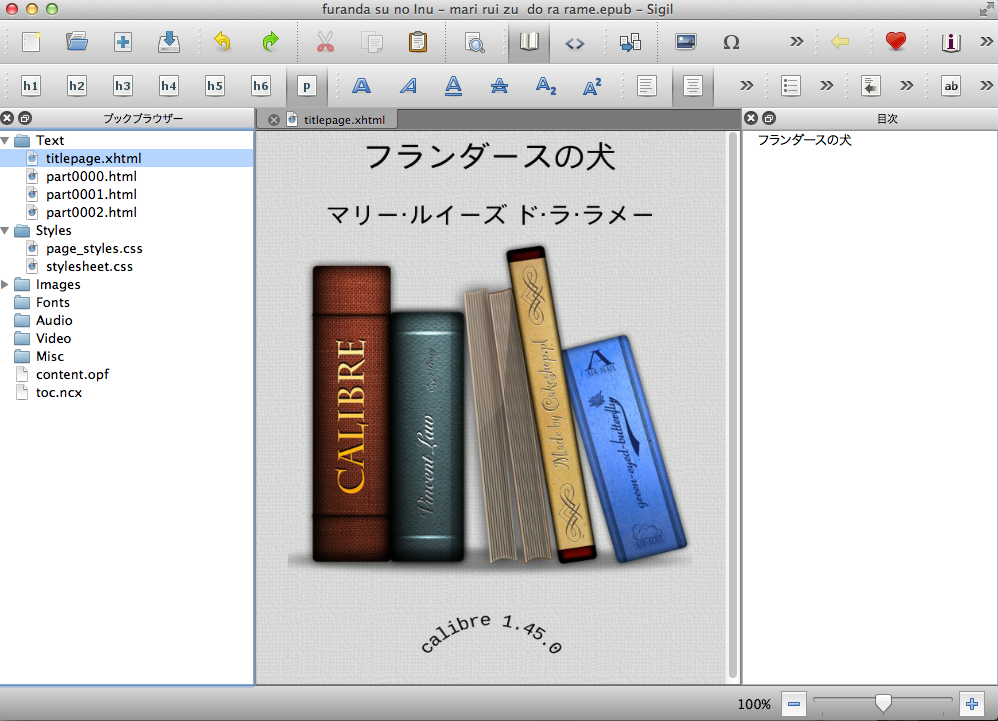Decrease indent with outdent icon
998x721 pixels.
point(871,86)
